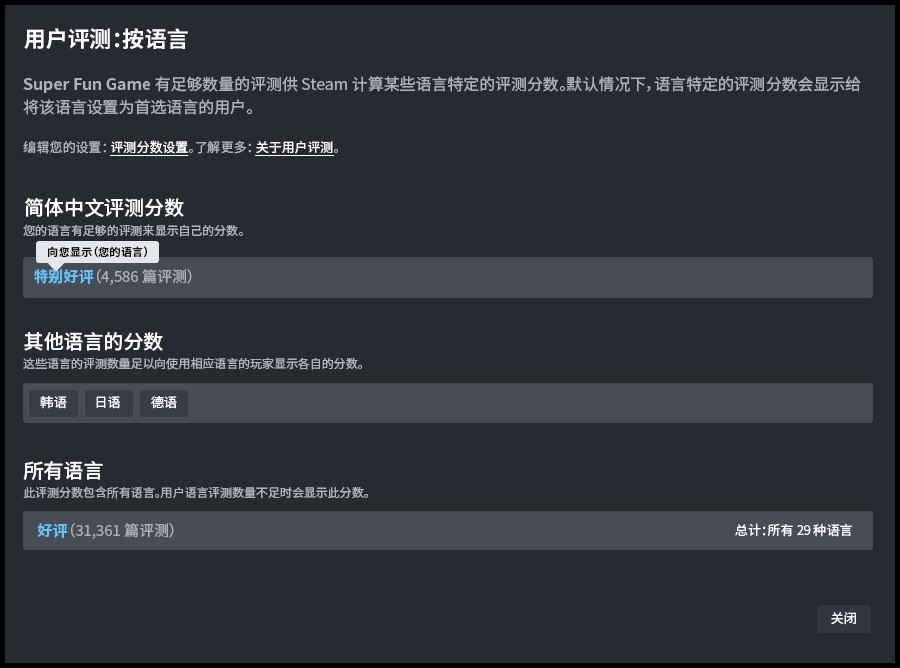The image size is (900, 668).
Task: Click the 31,361 篇评测 review count
Action: coord(122,531)
